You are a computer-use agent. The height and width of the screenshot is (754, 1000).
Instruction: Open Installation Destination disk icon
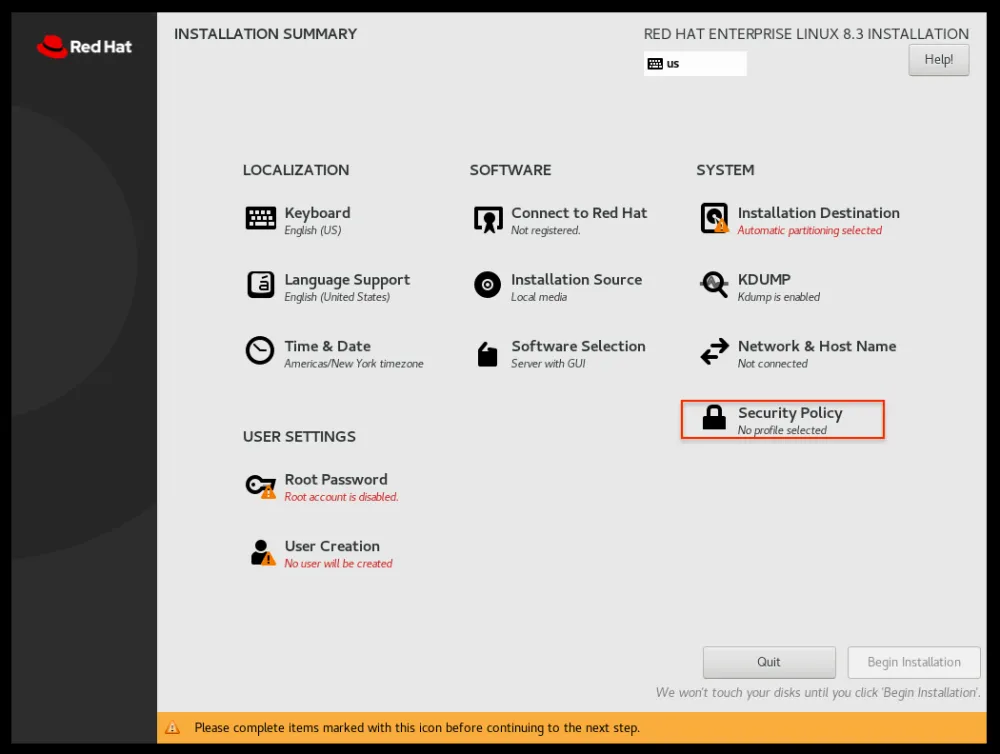pos(714,218)
